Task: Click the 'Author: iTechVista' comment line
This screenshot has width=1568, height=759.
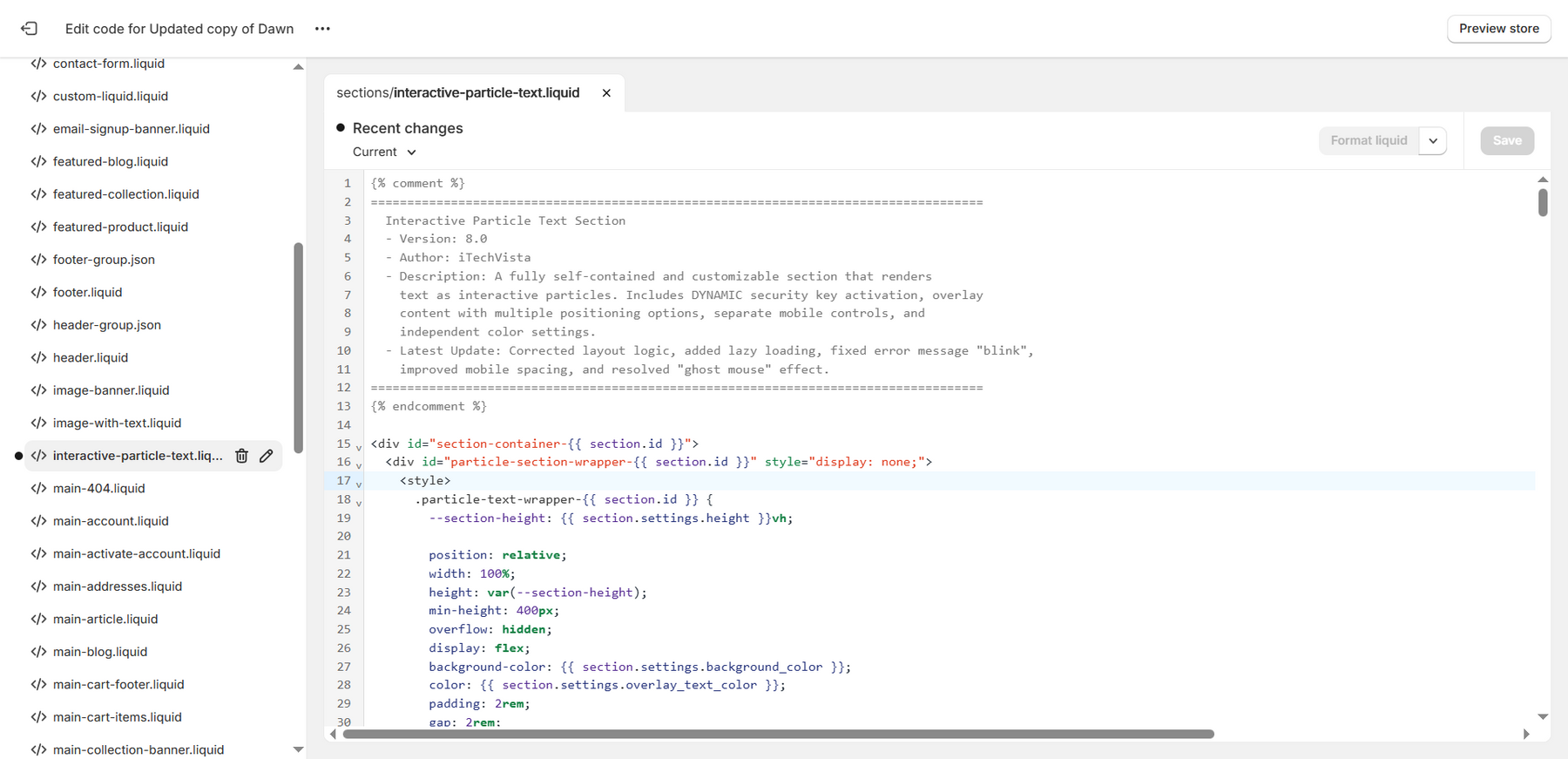Action: click(458, 257)
